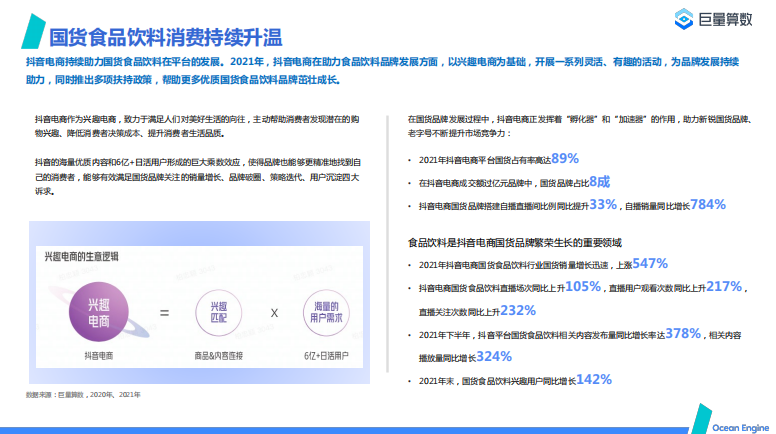Click the 105% statistic
This screenshot has height=434, width=776.
[x=583, y=287]
